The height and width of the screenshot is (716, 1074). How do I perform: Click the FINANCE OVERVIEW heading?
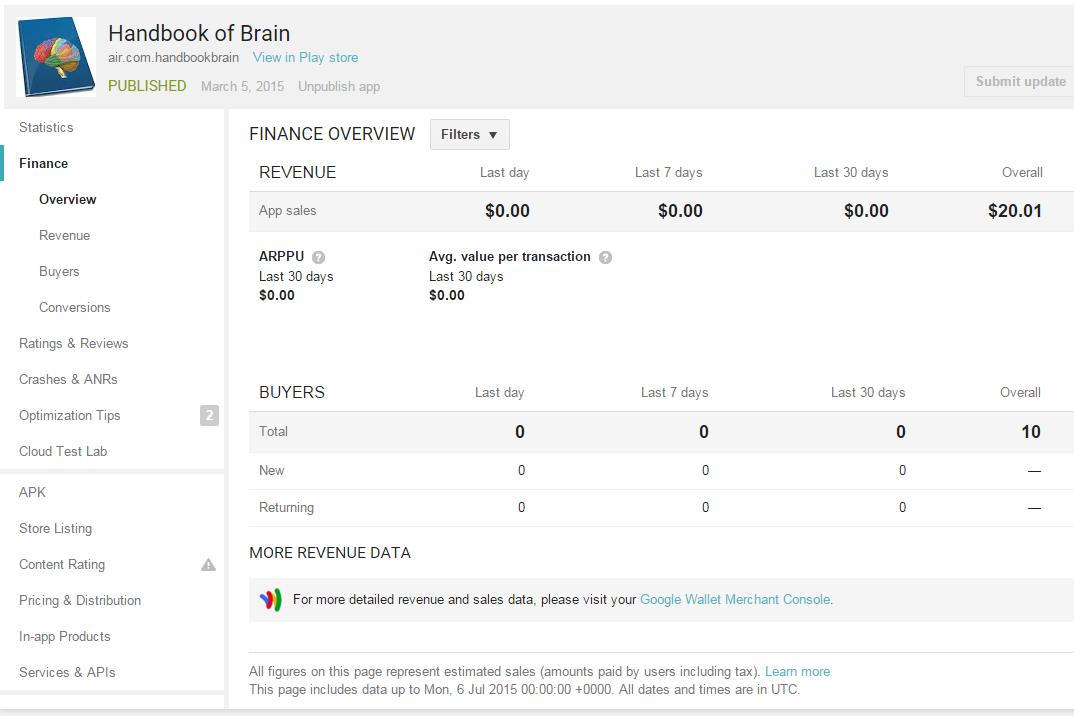[x=332, y=134]
